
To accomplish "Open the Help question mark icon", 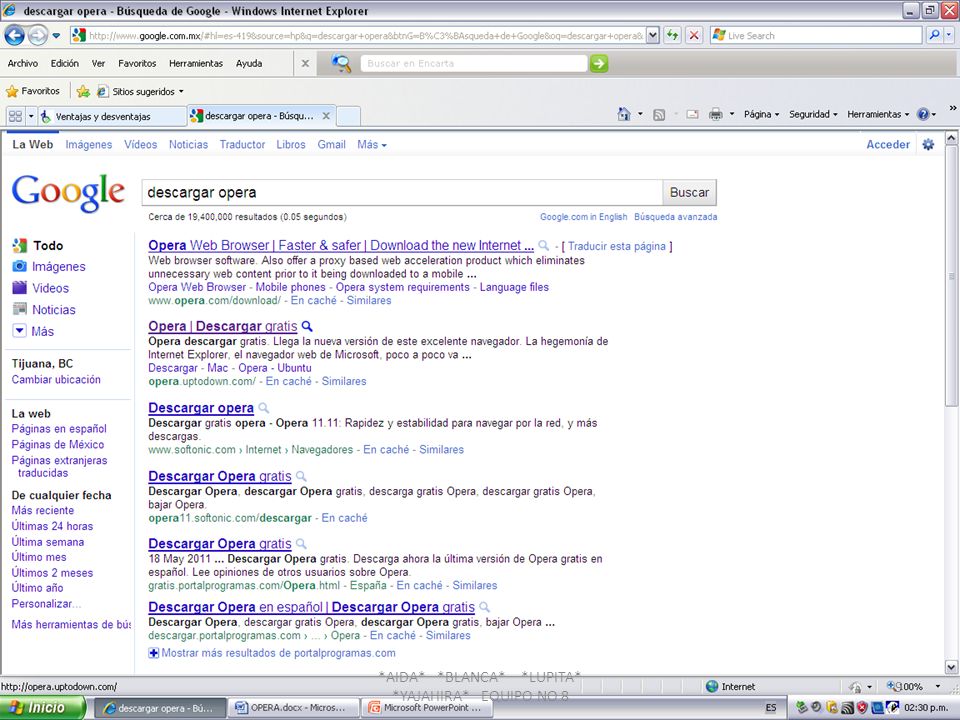I will [x=923, y=114].
